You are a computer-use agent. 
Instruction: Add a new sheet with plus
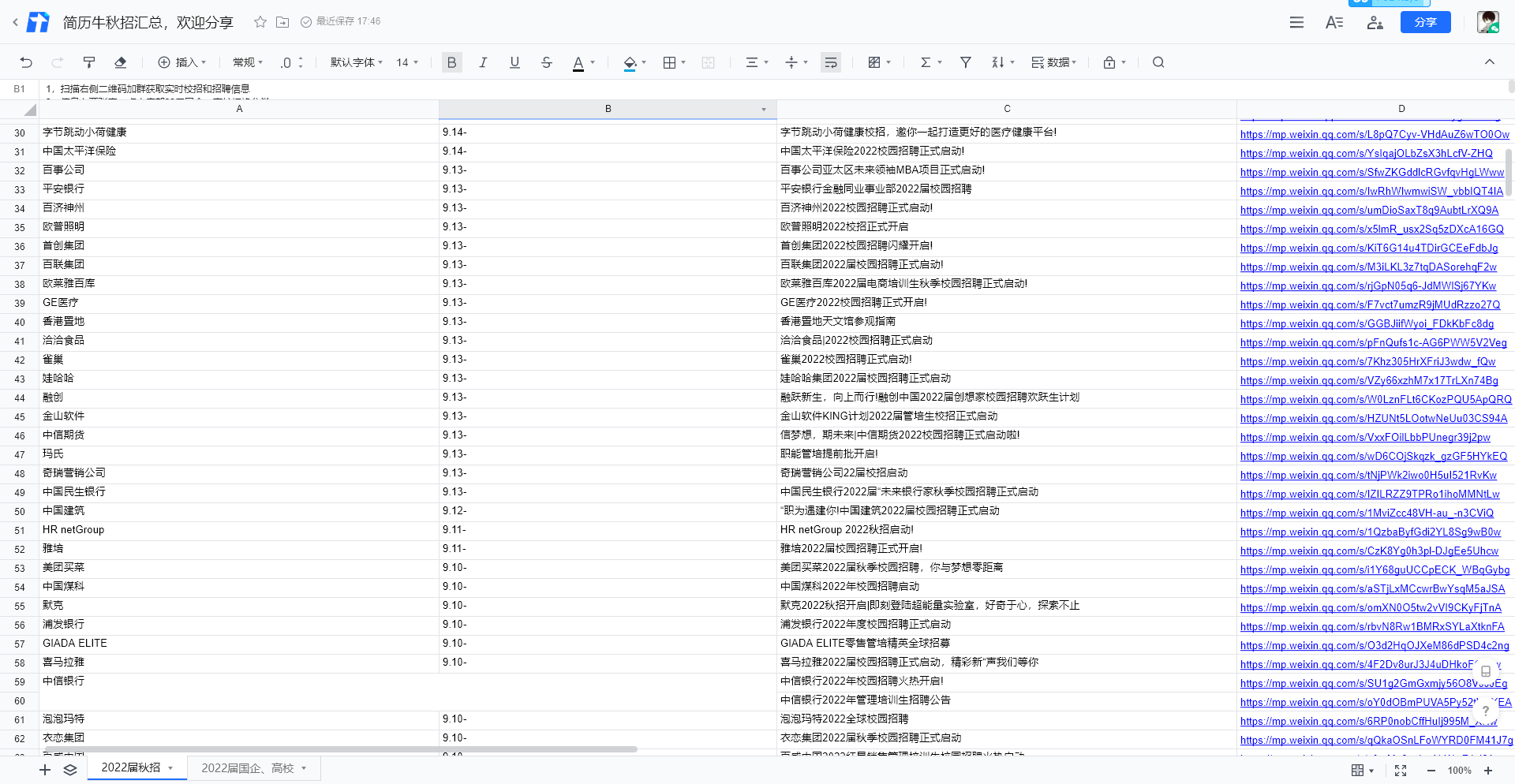click(x=45, y=770)
